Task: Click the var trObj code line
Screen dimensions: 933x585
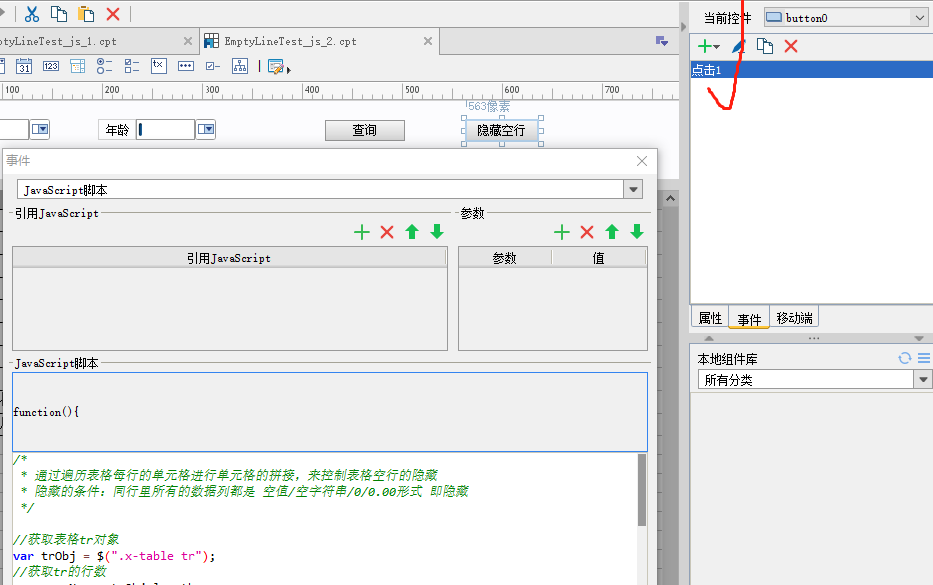Action: pyautogui.click(x=114, y=556)
